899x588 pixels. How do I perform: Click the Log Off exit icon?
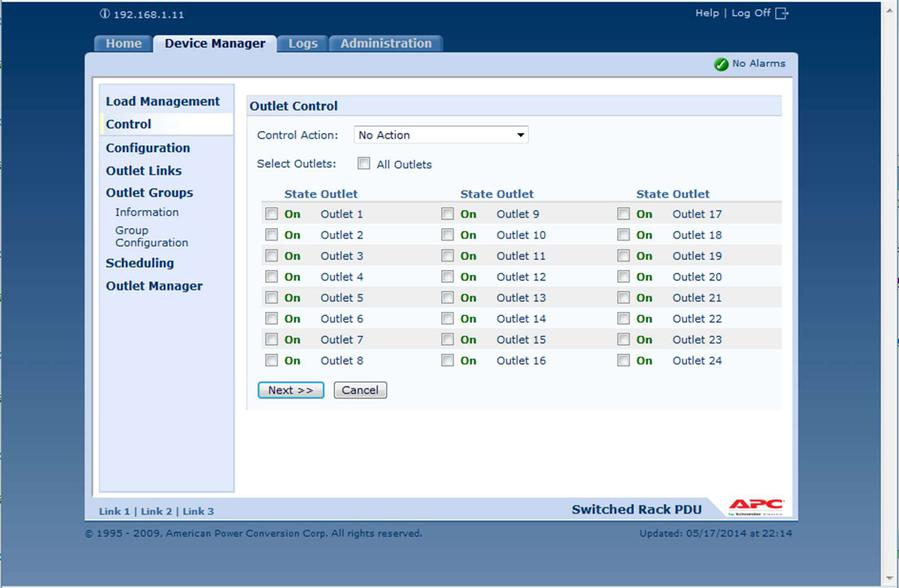(782, 13)
